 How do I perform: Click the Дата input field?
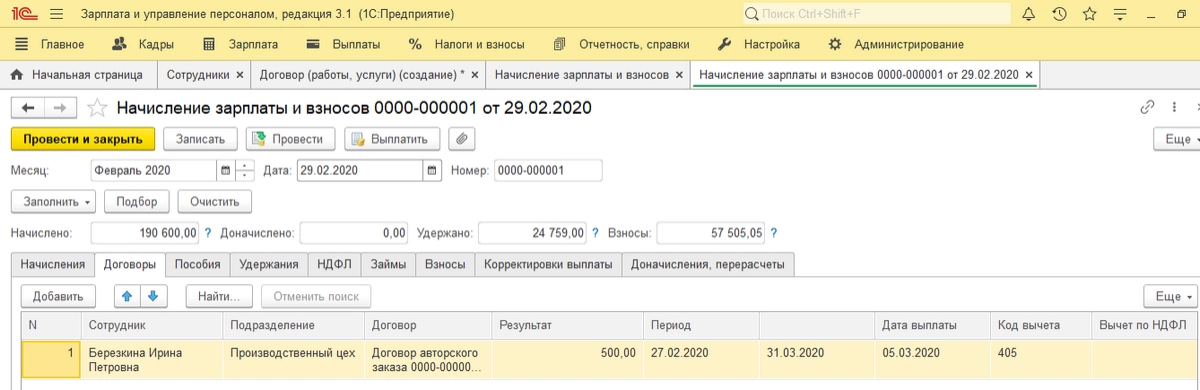coord(360,171)
